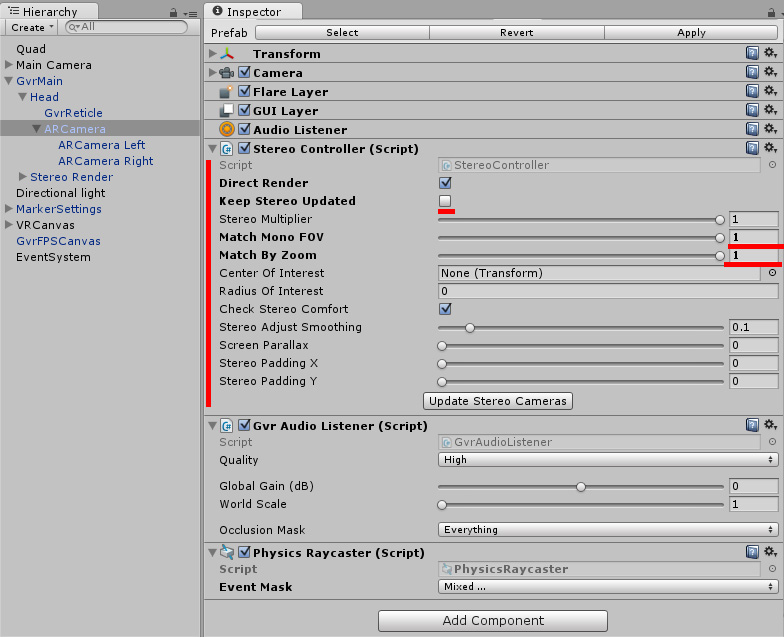Click the Transform axes icon
Viewport: 784px width, 637px height.
pos(227,54)
